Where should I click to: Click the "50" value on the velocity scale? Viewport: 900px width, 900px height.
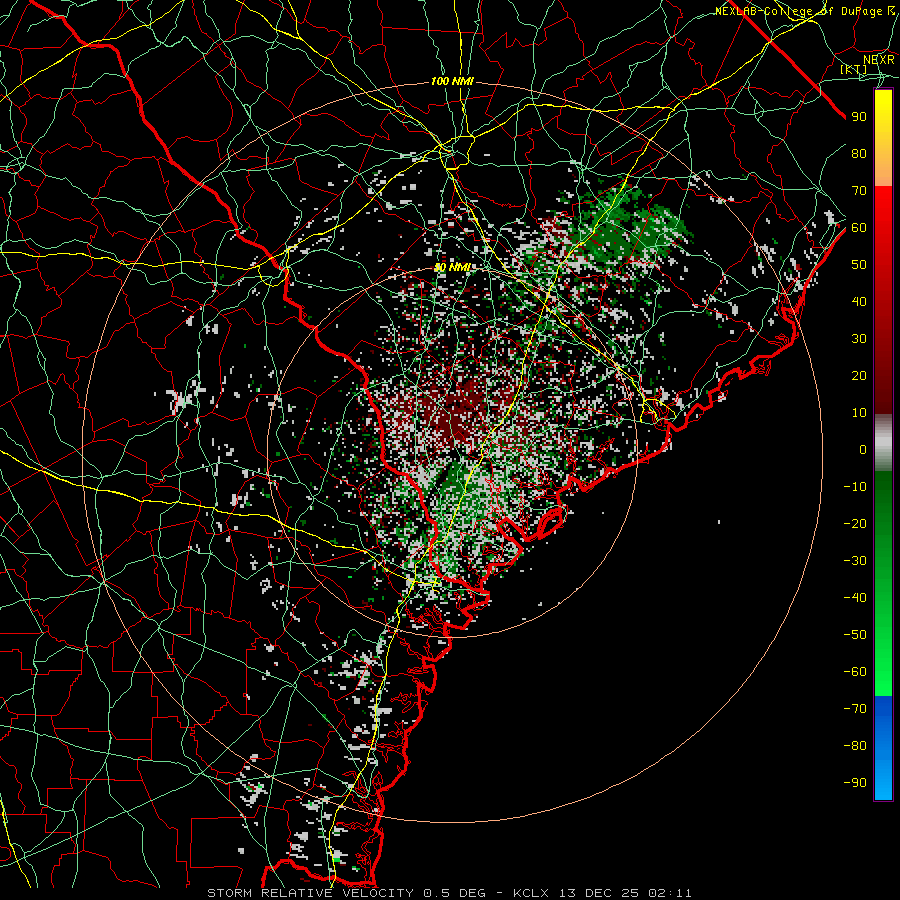859,265
